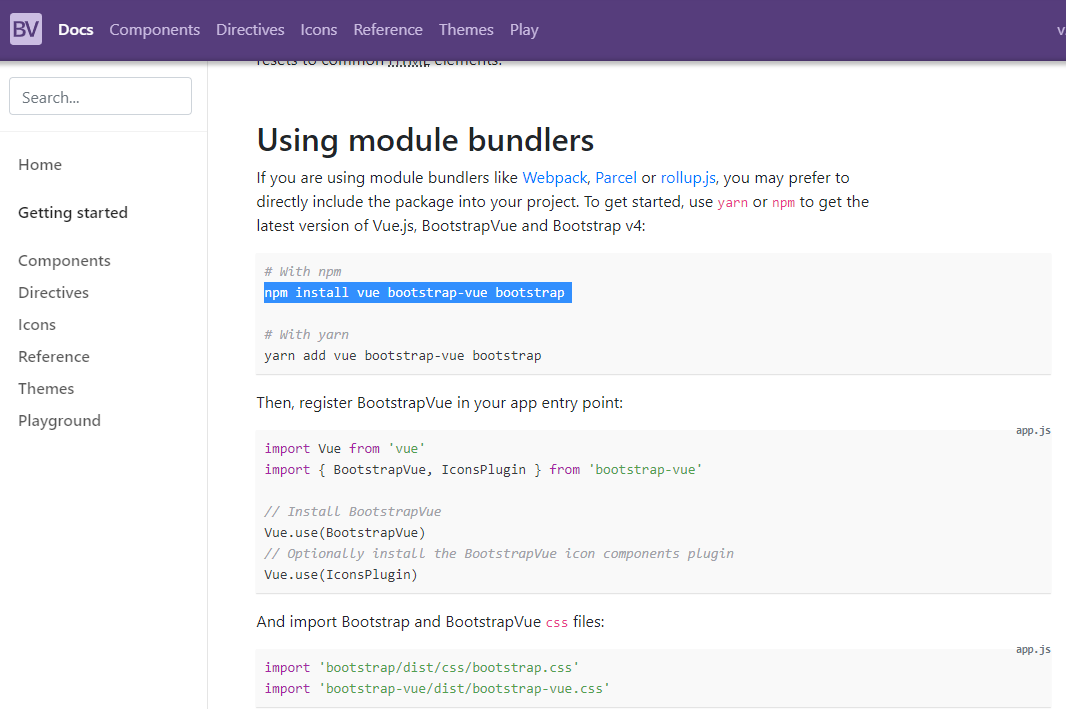The width and height of the screenshot is (1066, 709).
Task: Click the optional icon plugin comment line
Action: pyautogui.click(x=499, y=554)
